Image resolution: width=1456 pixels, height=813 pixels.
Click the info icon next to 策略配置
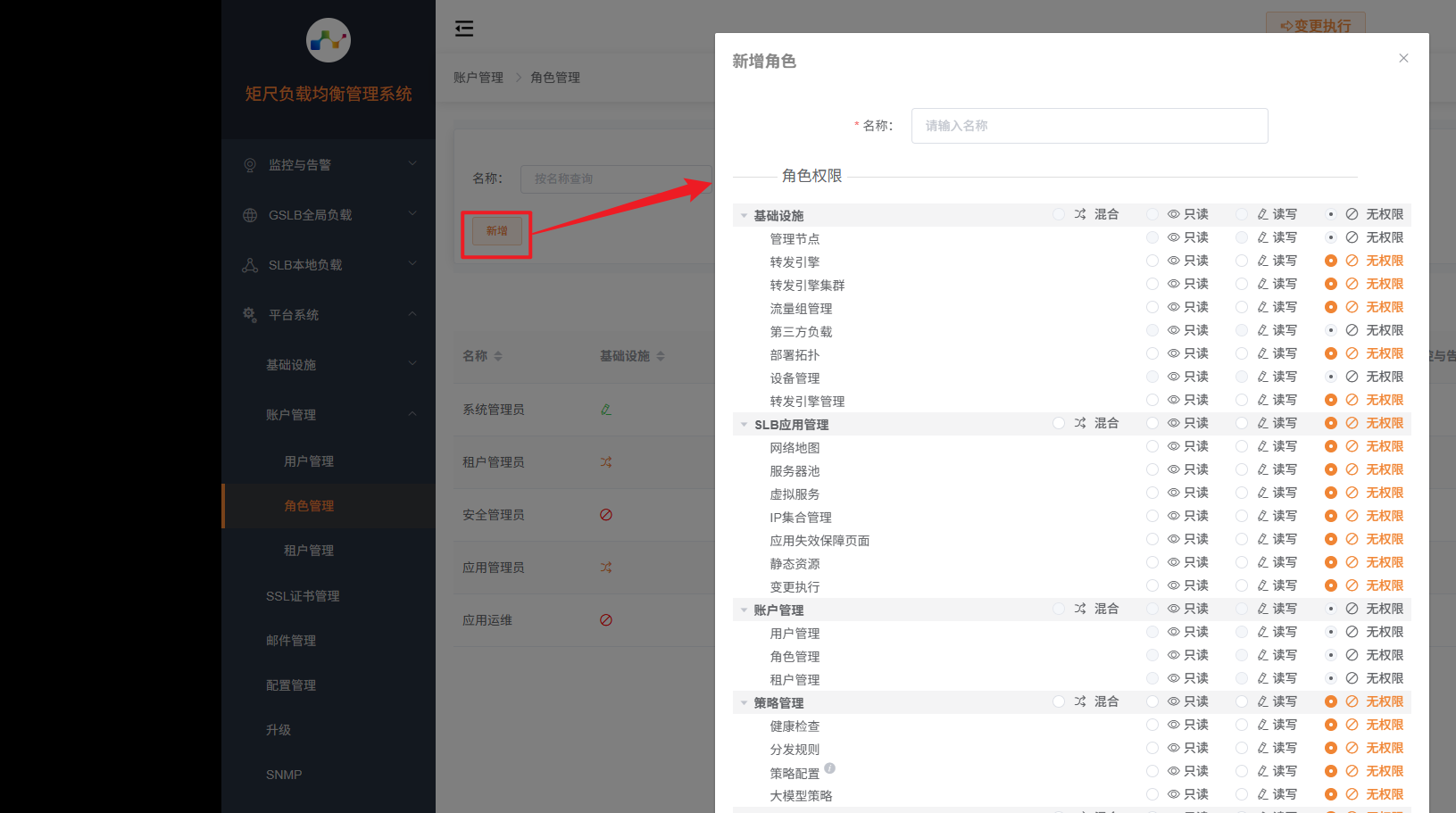(829, 767)
